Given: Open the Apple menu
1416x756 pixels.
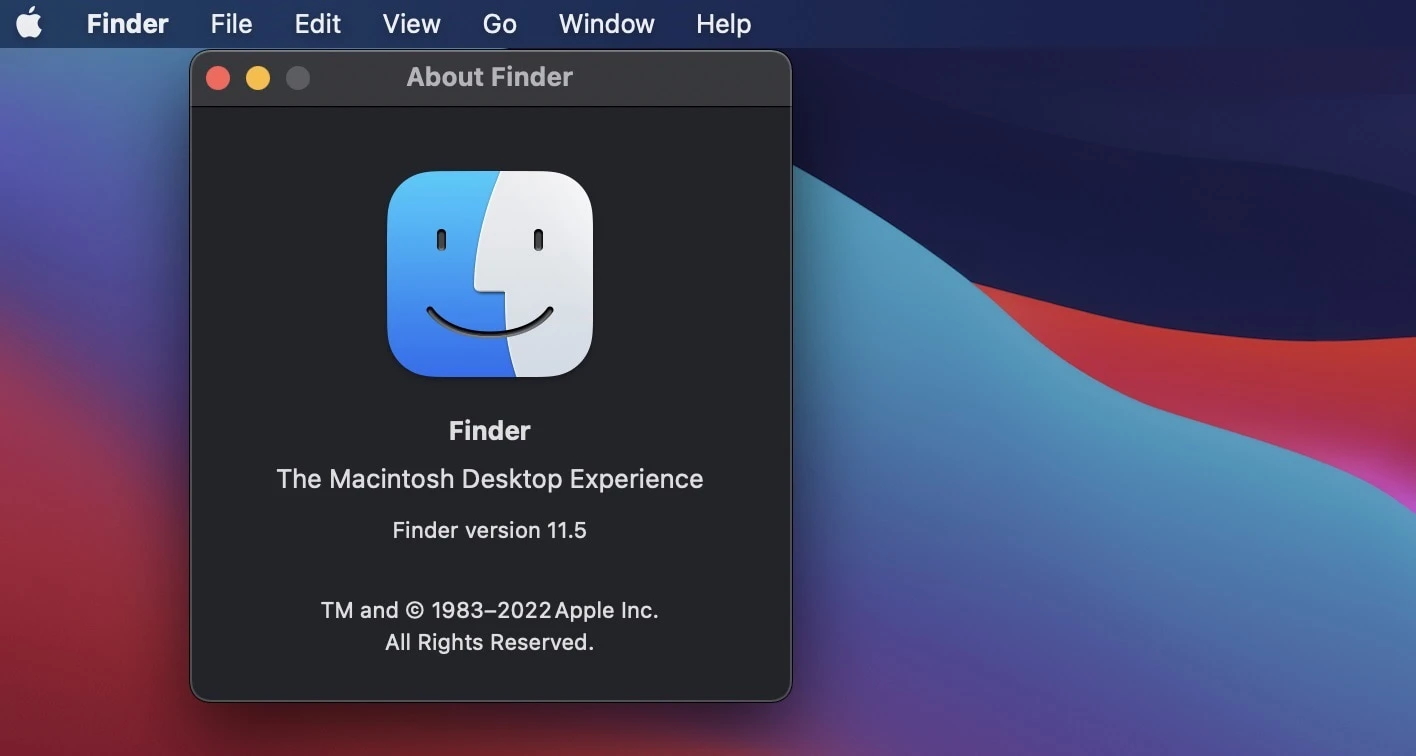Looking at the screenshot, I should (29, 23).
